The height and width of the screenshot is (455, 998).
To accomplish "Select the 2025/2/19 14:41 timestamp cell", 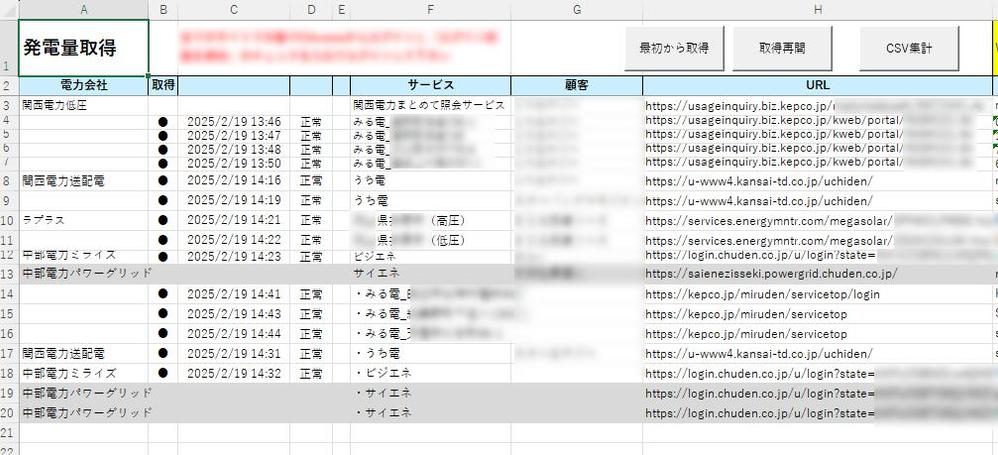I will coord(234,294).
